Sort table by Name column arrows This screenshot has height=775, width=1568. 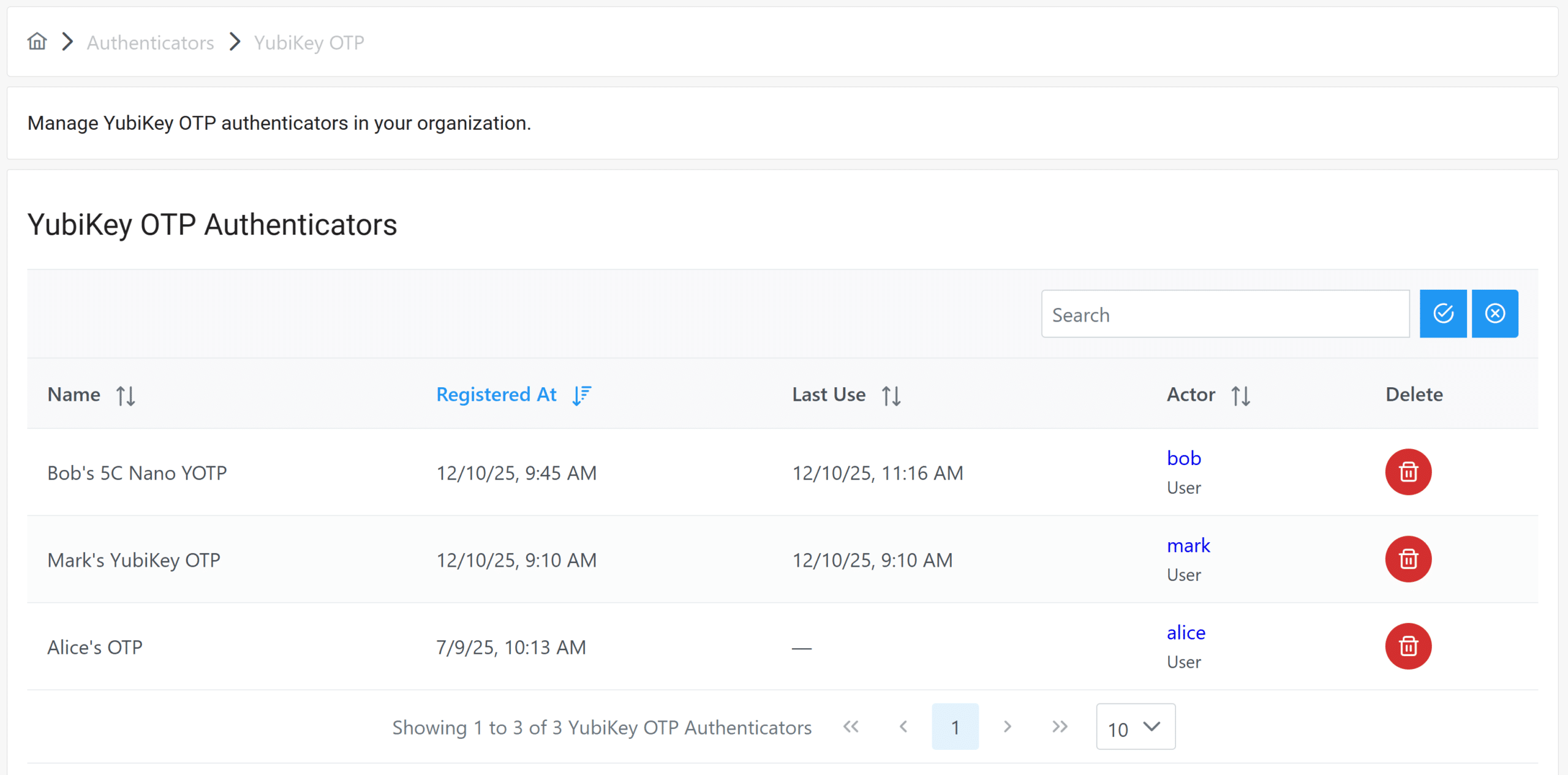click(126, 396)
